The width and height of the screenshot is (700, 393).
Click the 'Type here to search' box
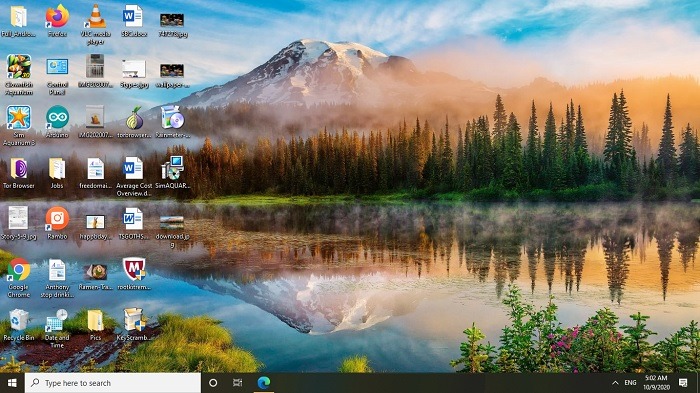pyautogui.click(x=112, y=383)
